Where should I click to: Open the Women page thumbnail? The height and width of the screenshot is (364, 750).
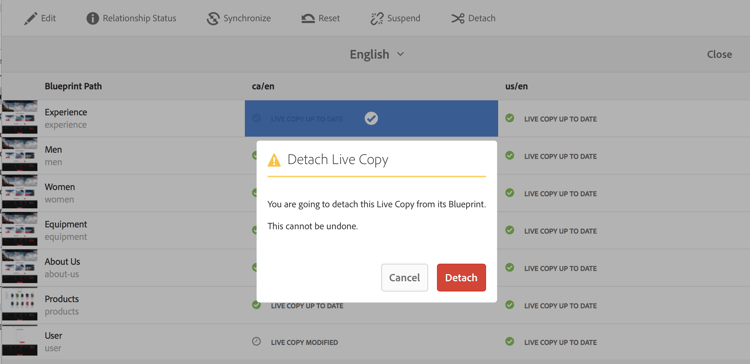(20, 193)
